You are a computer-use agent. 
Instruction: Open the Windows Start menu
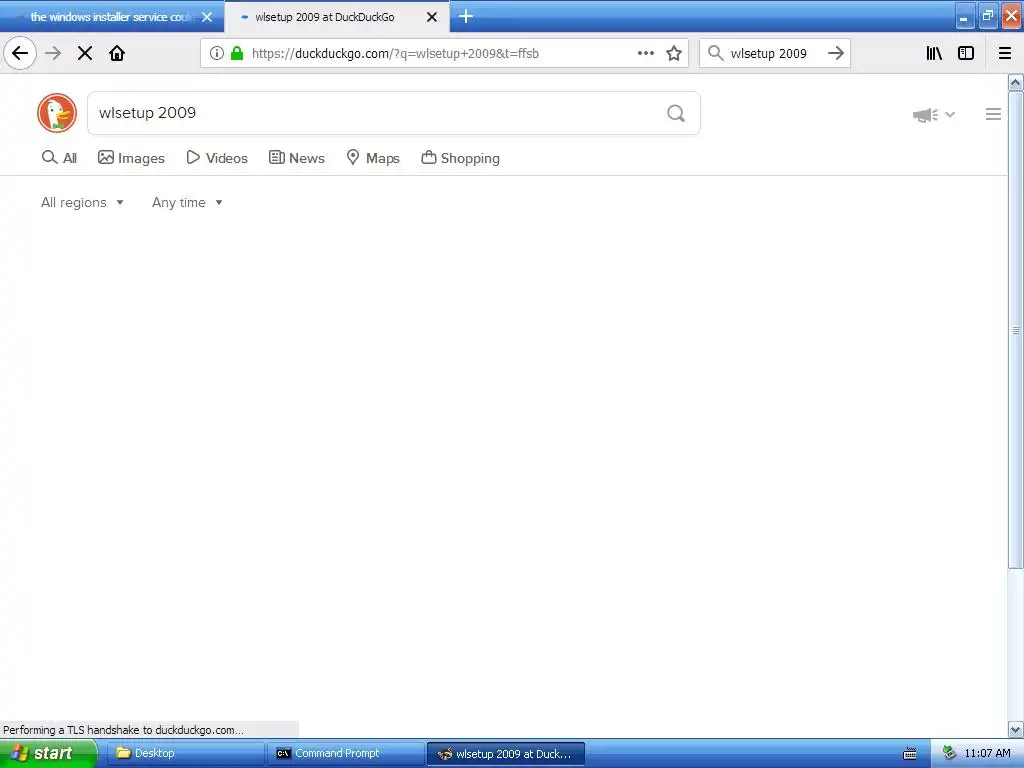pyautogui.click(x=48, y=754)
